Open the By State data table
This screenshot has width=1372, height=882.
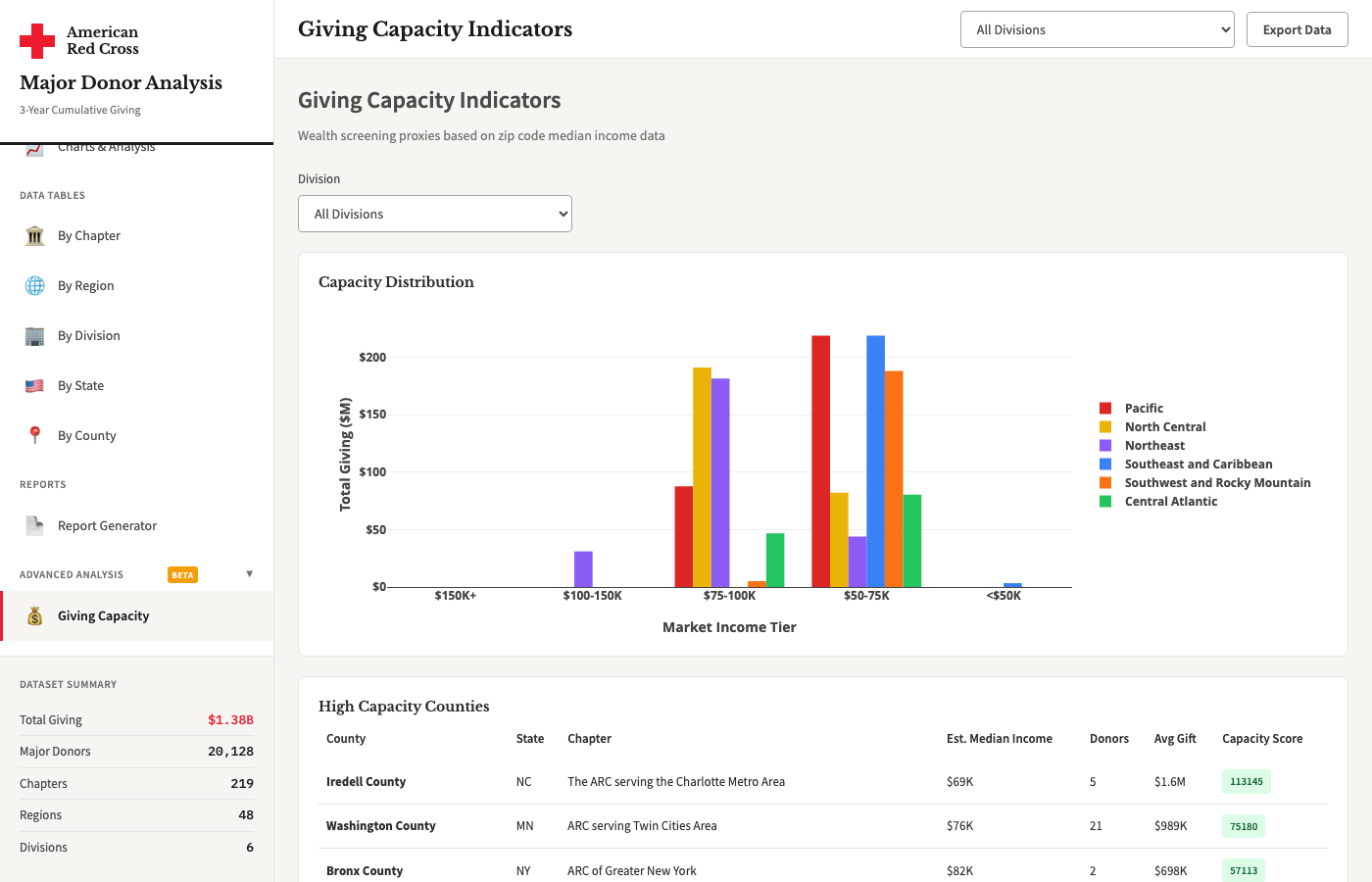click(137, 386)
